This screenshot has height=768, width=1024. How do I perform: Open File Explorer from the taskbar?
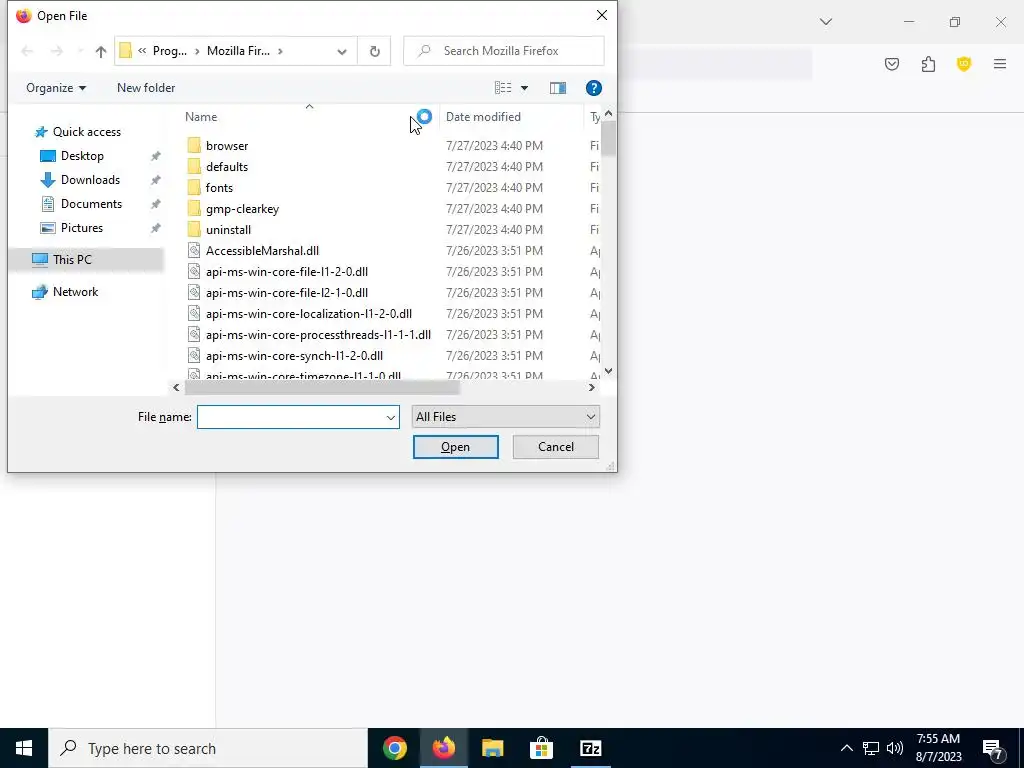point(492,748)
